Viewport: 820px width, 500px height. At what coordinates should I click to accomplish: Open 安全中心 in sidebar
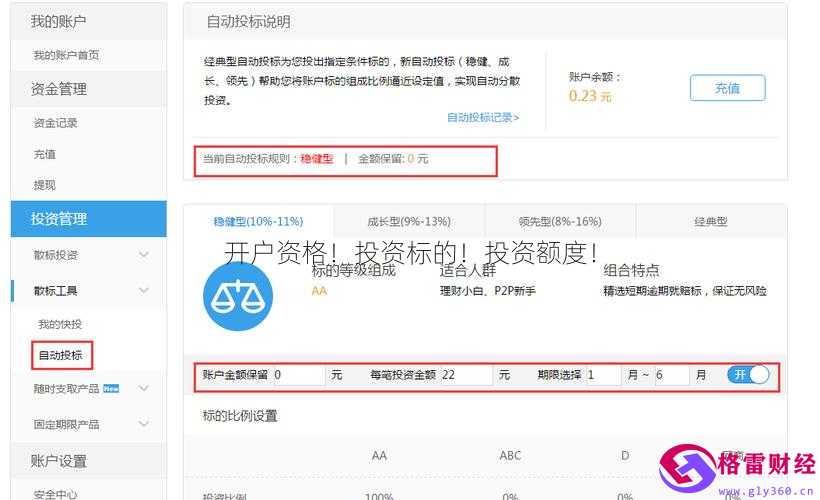pyautogui.click(x=55, y=494)
